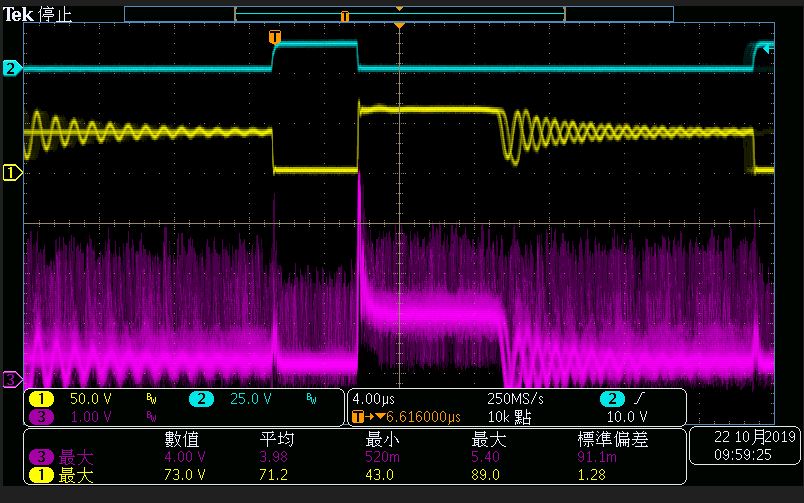Click the 73.0 V channel 1 value

click(185, 475)
